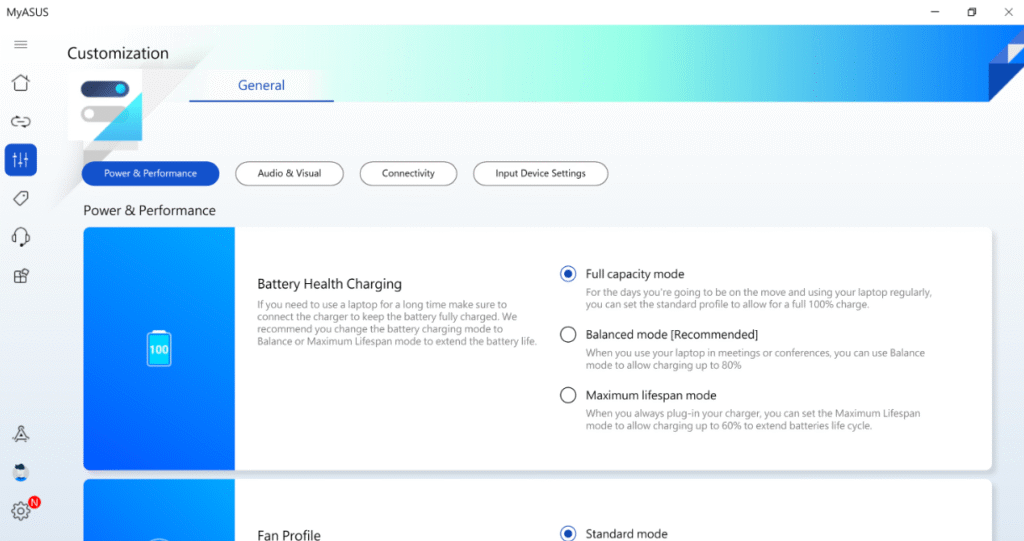This screenshot has height=541, width=1024.
Task: Minimize the MyASUS window
Action: (935, 12)
